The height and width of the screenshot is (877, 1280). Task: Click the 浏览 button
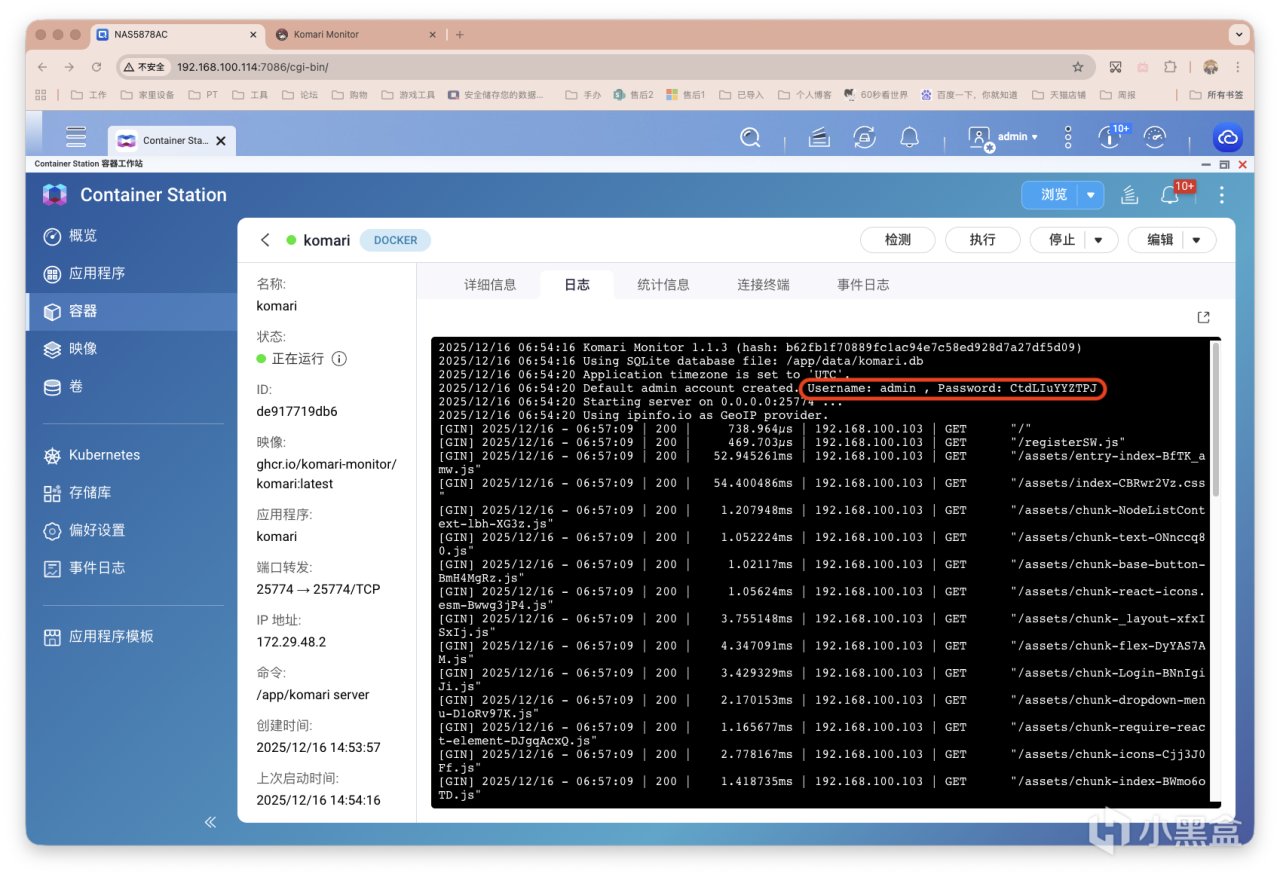(x=1053, y=195)
